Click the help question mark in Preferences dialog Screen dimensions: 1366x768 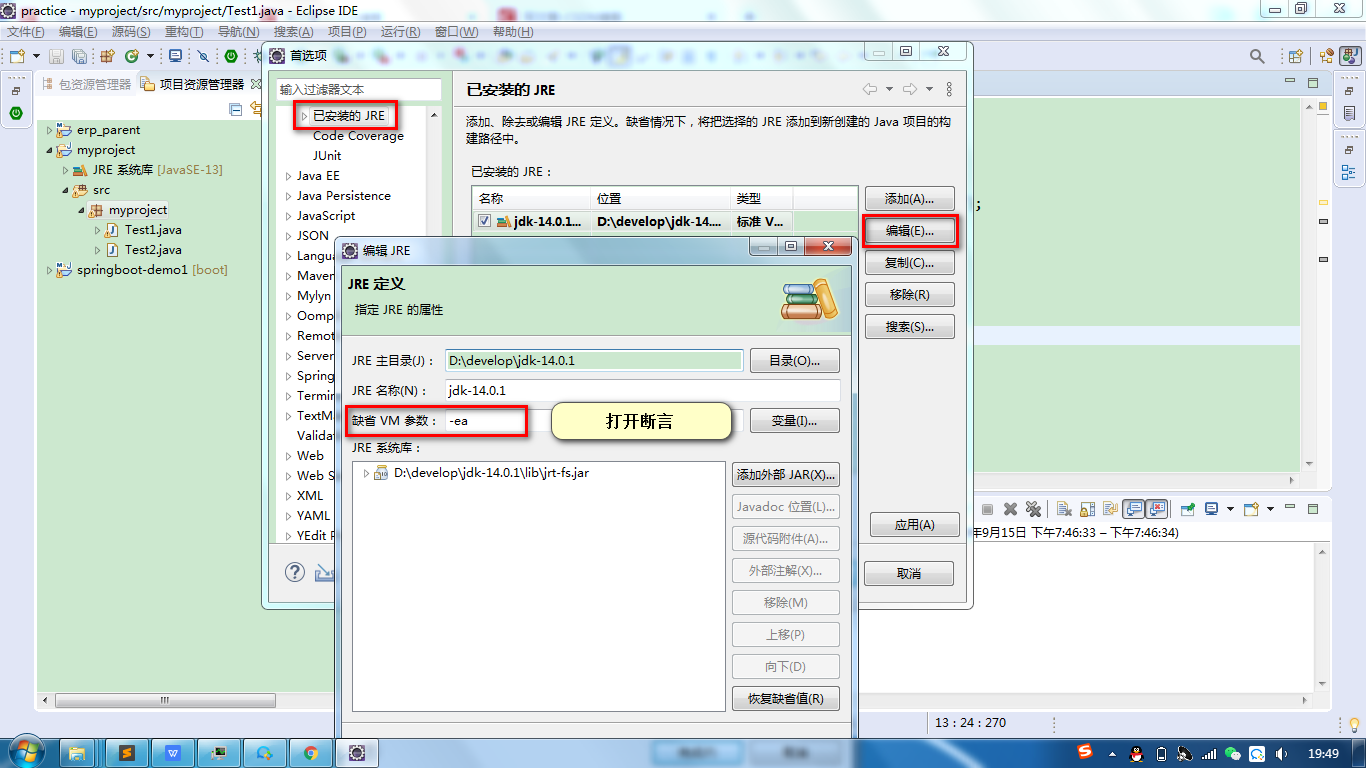tap(295, 572)
